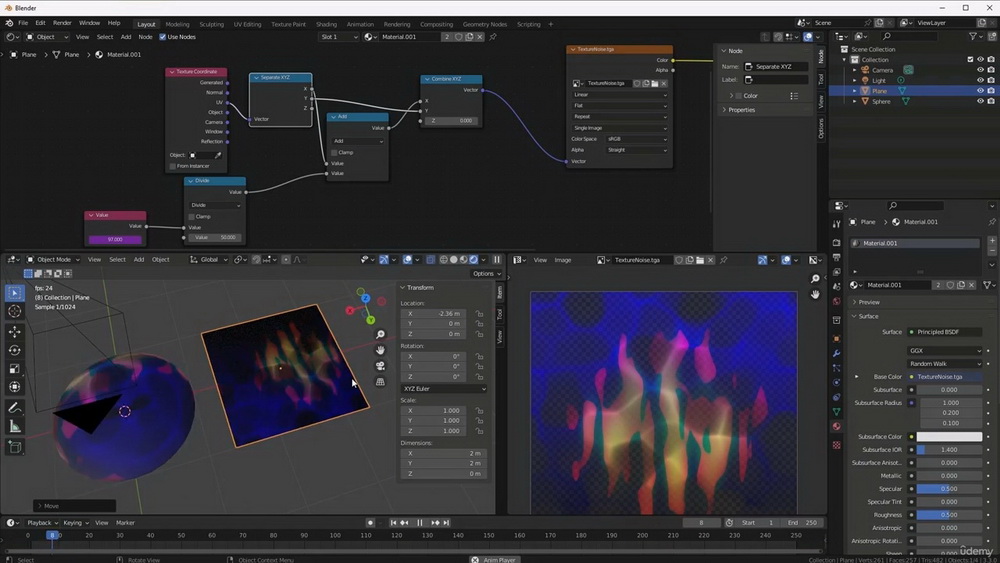Screen dimensions: 1000x563
Task: Toggle the Use Nodes checkbox
Action: tap(163, 37)
